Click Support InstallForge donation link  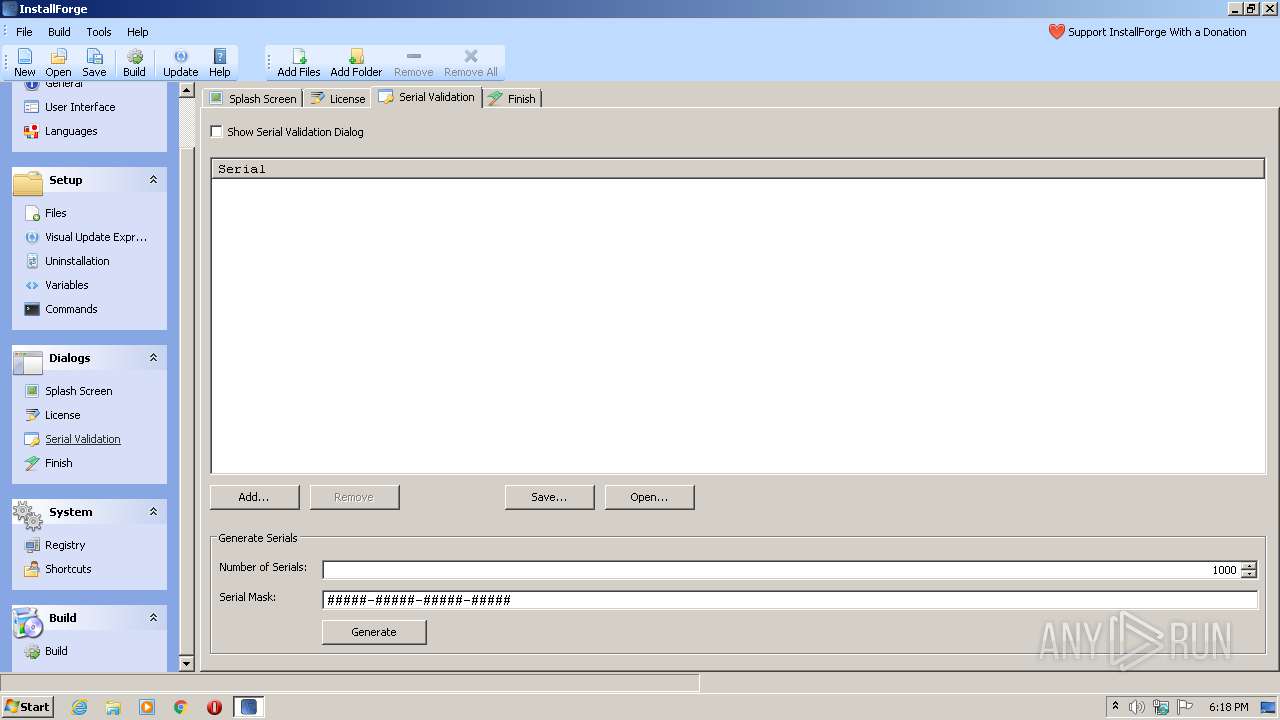tap(1157, 32)
